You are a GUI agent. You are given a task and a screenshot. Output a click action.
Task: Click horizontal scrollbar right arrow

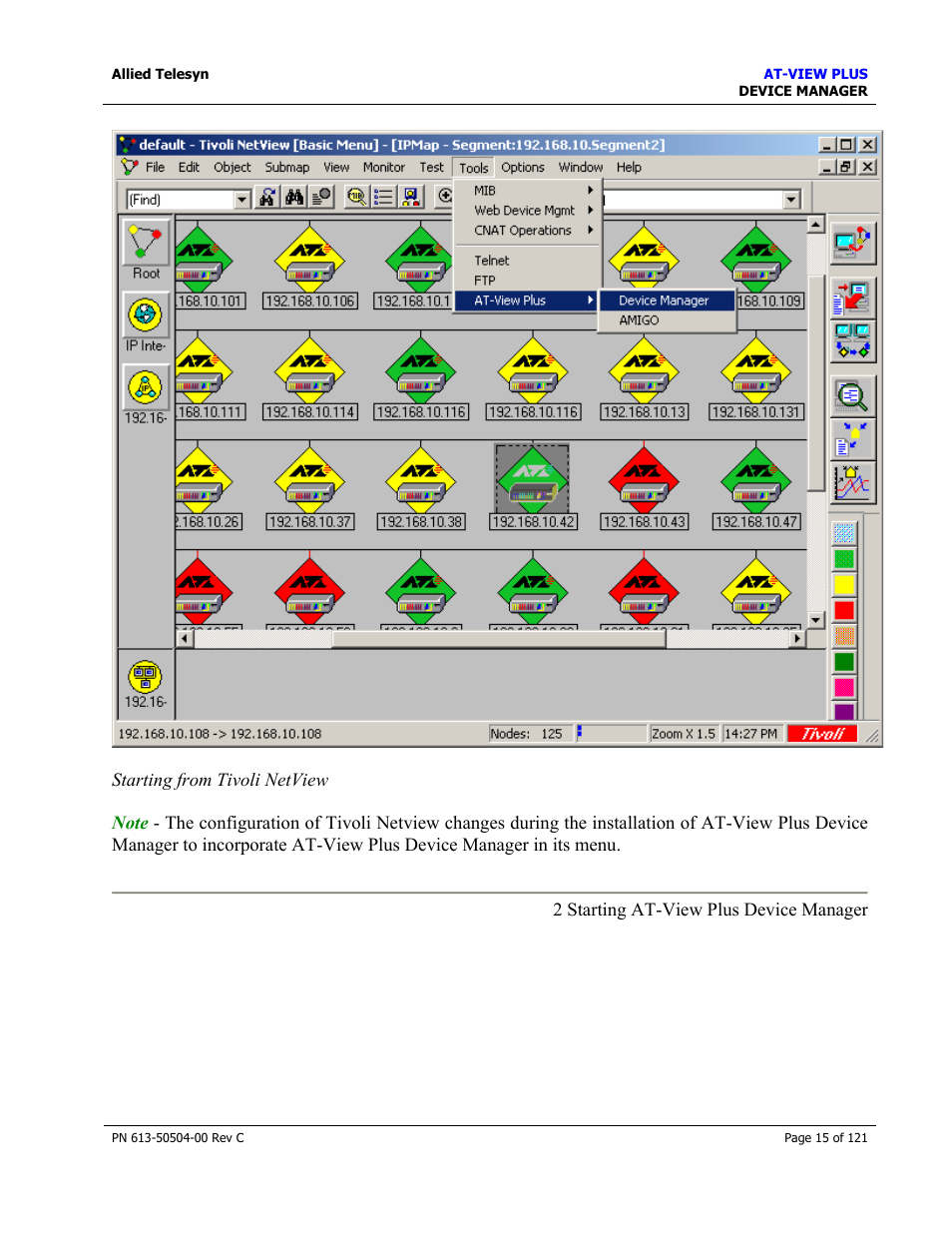pyautogui.click(x=796, y=639)
